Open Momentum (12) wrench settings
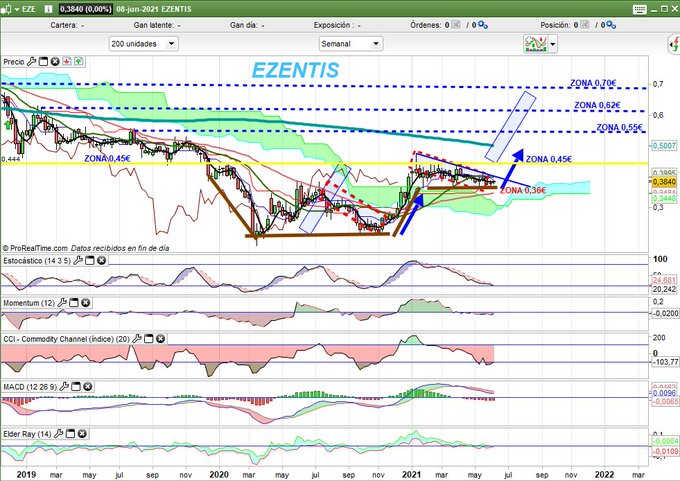Screen dimensions: 680x481 62,302
